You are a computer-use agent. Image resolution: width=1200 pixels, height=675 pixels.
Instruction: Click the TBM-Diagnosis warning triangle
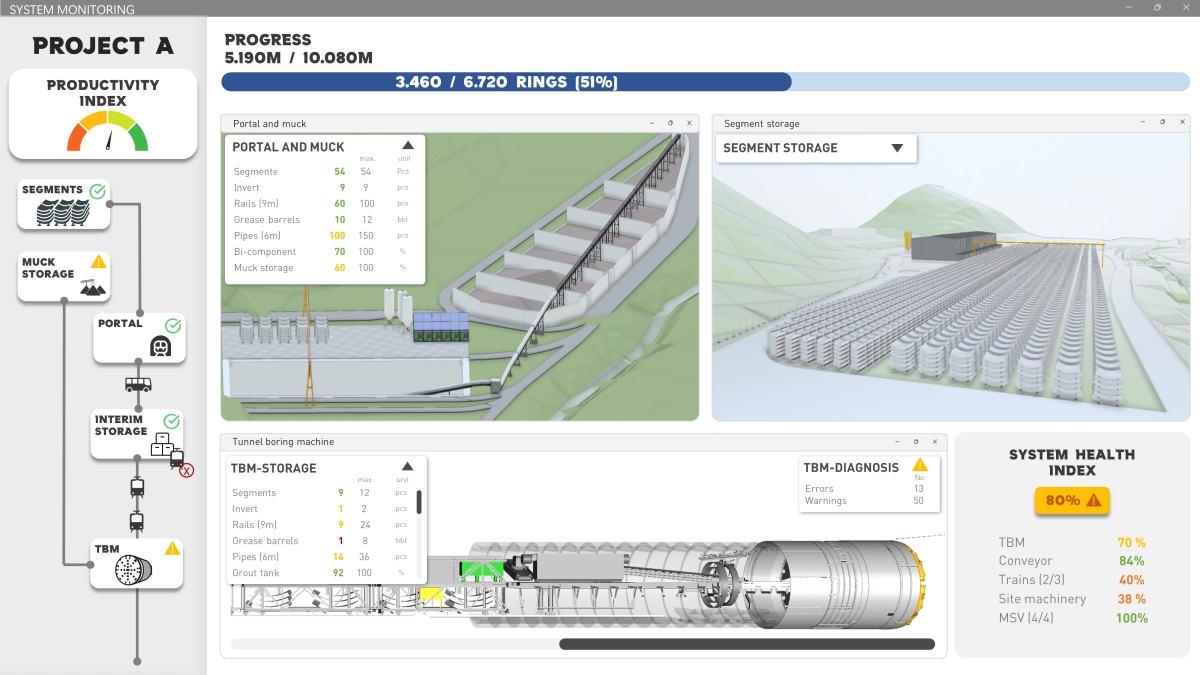(920, 465)
